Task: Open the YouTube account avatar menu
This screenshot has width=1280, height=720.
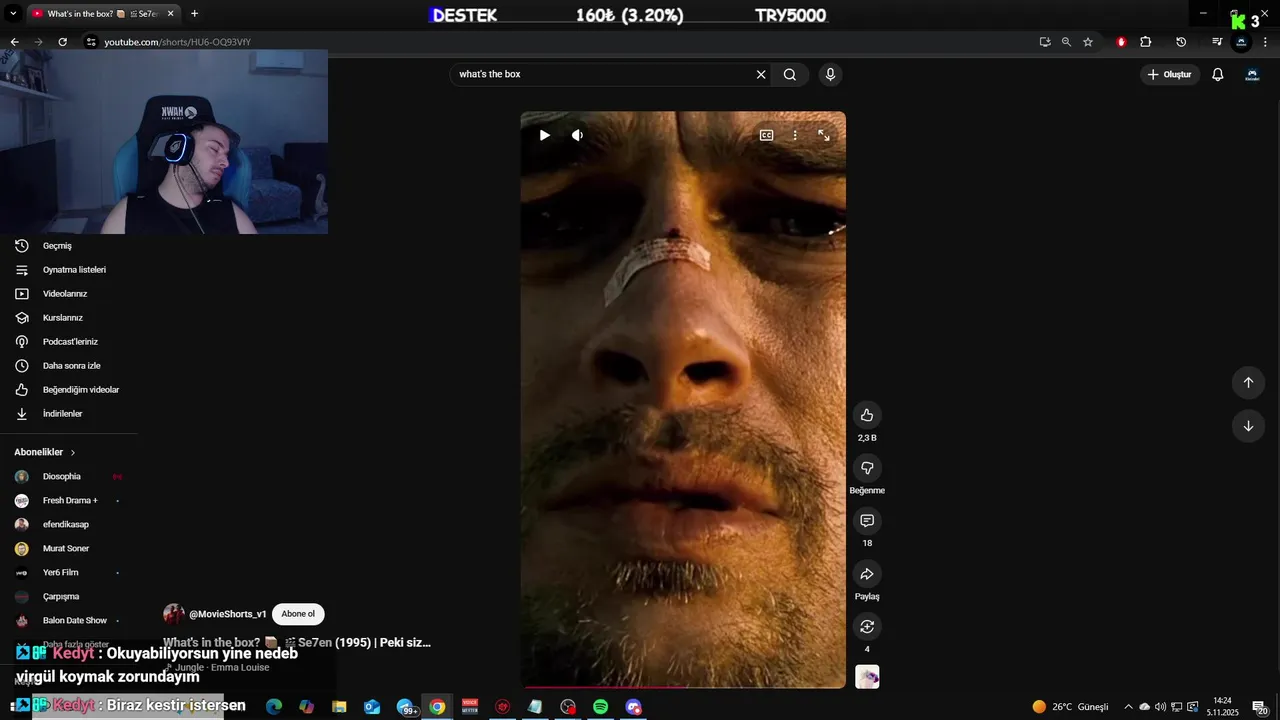Action: (x=1252, y=74)
